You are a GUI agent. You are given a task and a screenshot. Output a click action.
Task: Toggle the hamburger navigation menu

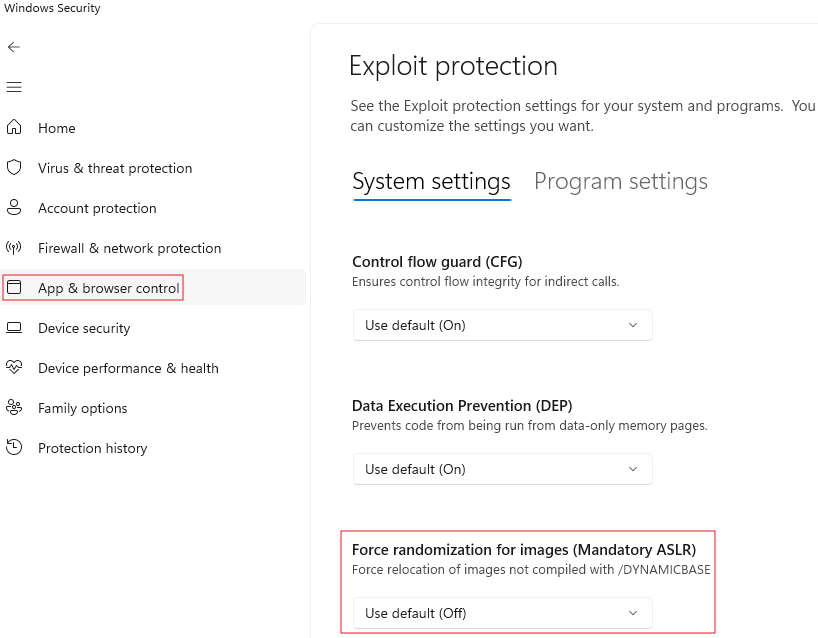click(x=14, y=88)
